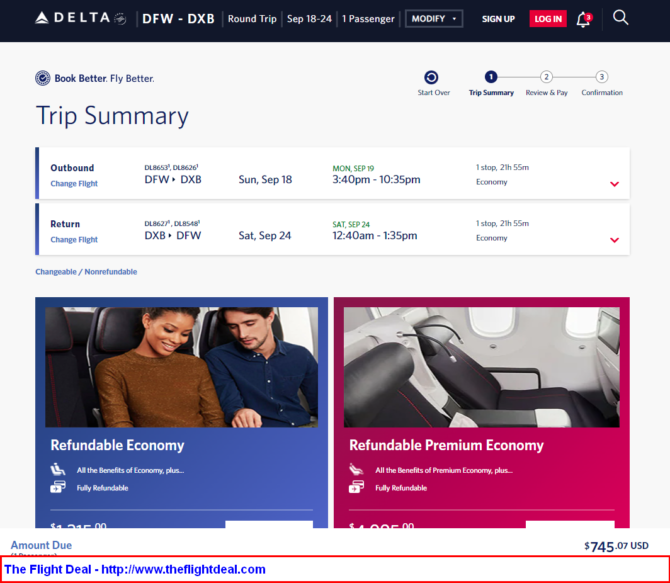
Task: Click the Sun, Sep 18 outbound date
Action: point(265,180)
